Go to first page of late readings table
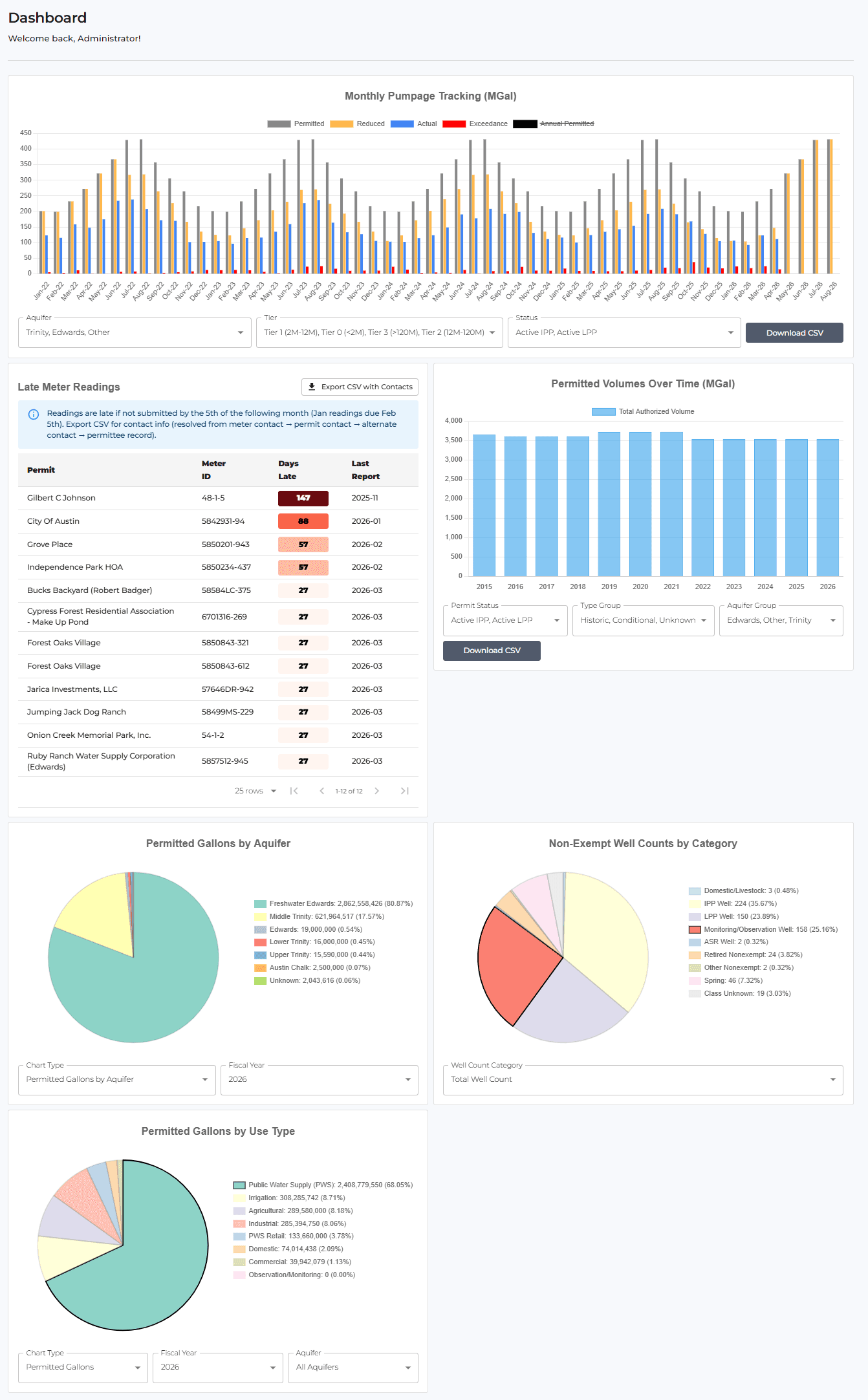The width and height of the screenshot is (868, 1400). click(x=294, y=791)
